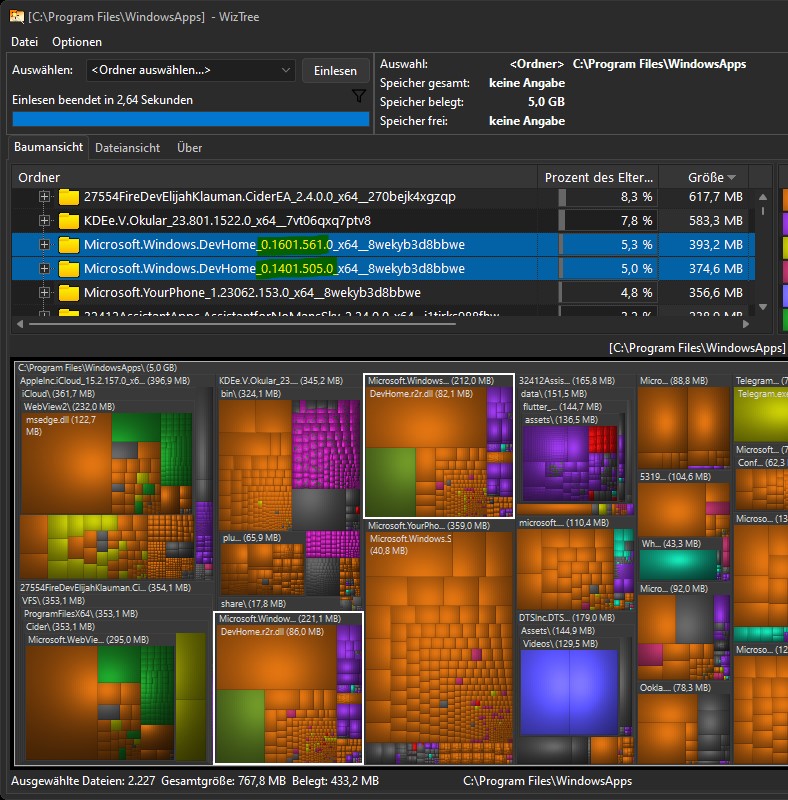Click DevHome.r2r.dll (86,0 MB) treemap block
Image resolution: width=788 pixels, height=800 pixels.
276,658
